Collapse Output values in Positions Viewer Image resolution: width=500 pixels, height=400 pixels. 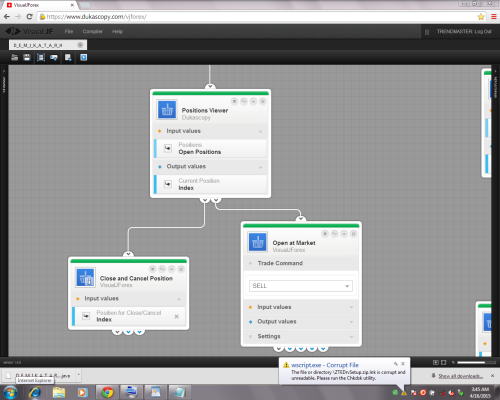tap(261, 167)
